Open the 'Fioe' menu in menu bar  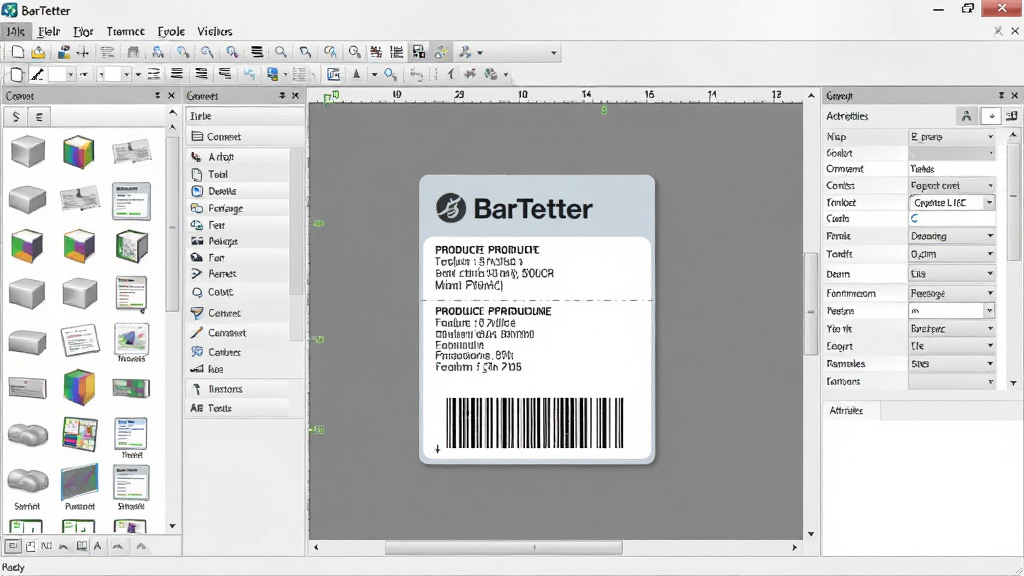(x=83, y=31)
